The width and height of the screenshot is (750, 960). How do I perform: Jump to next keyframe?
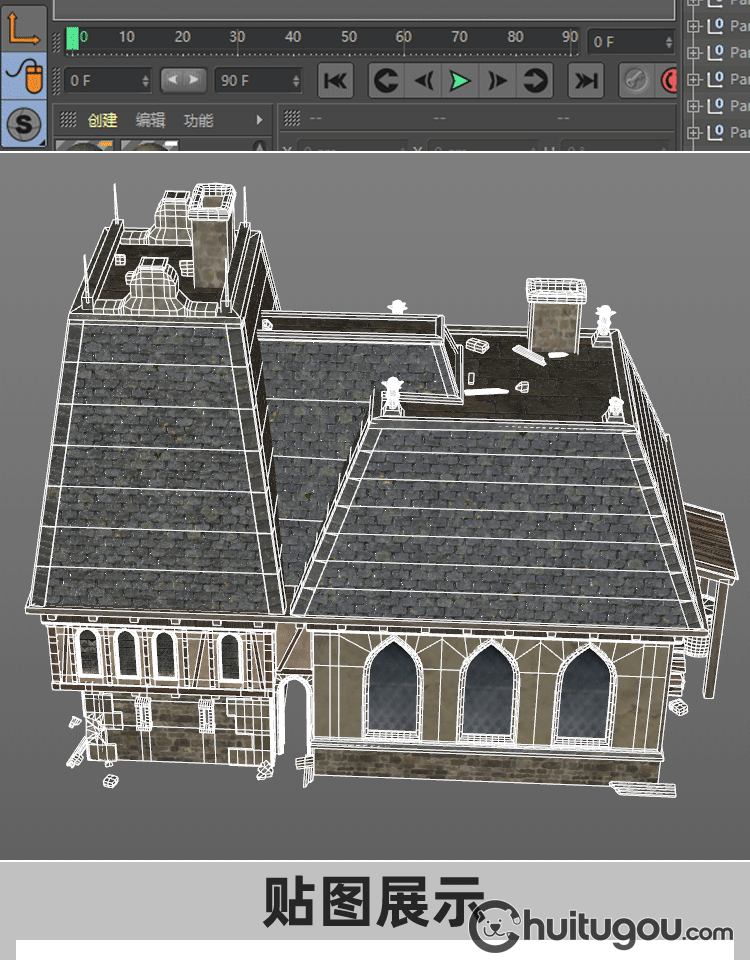[534, 80]
